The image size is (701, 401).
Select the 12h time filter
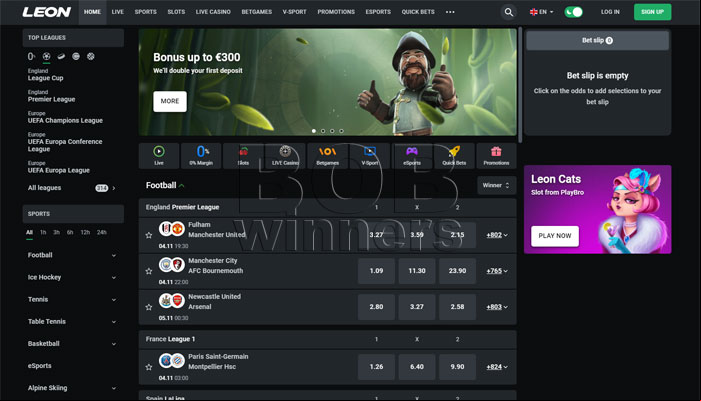pyautogui.click(x=85, y=232)
